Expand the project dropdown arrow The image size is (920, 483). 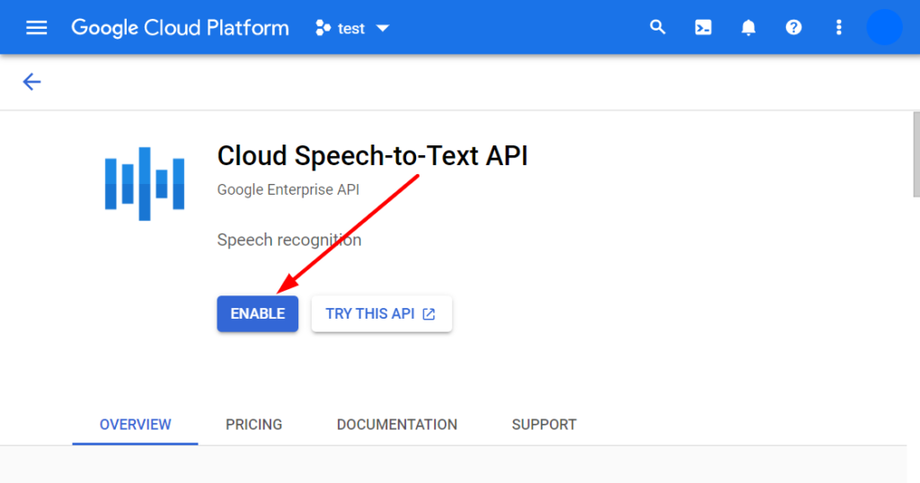click(x=382, y=28)
